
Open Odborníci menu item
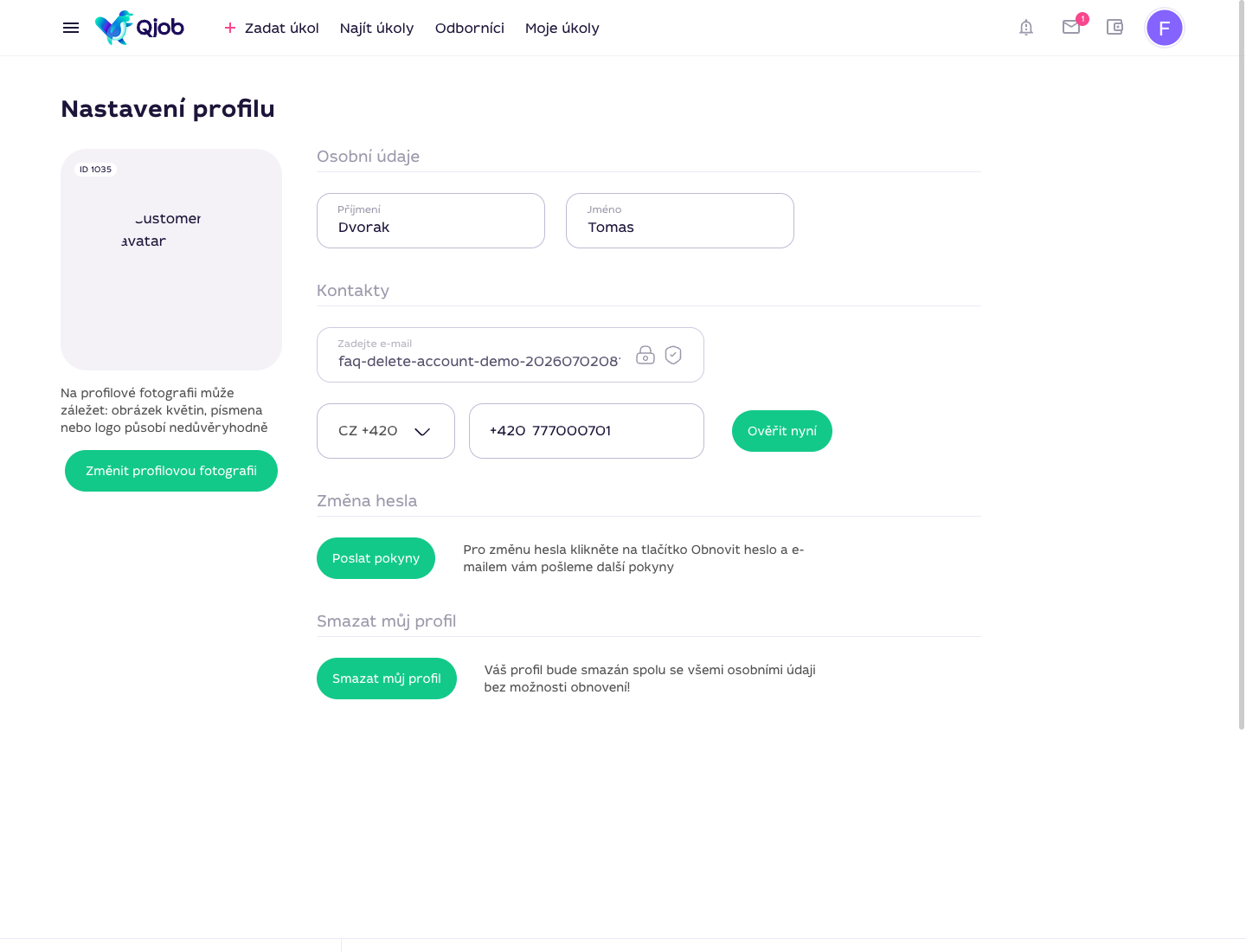tap(470, 28)
